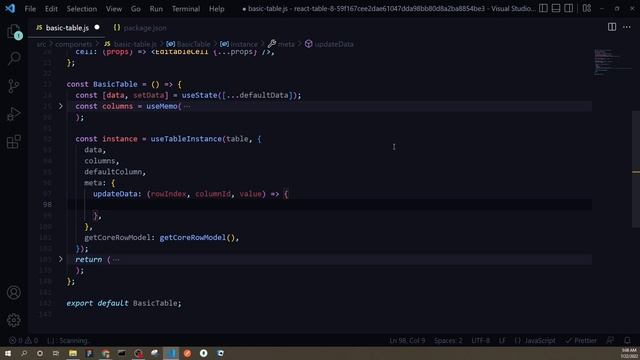Click the orange round app taskbar icon
The image size is (640, 360).
187,353
